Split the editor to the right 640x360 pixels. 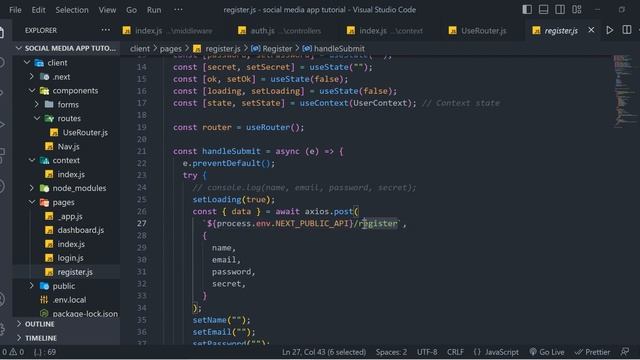point(627,30)
